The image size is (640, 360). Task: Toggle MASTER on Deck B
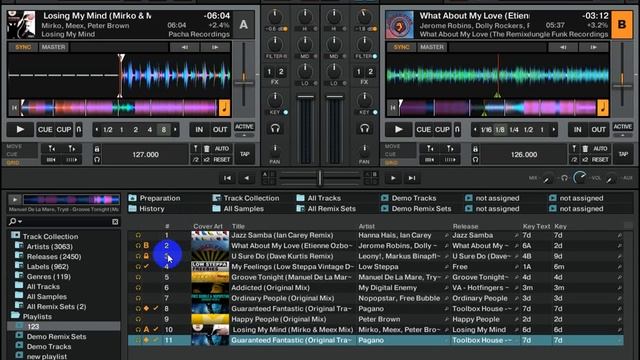coord(432,47)
